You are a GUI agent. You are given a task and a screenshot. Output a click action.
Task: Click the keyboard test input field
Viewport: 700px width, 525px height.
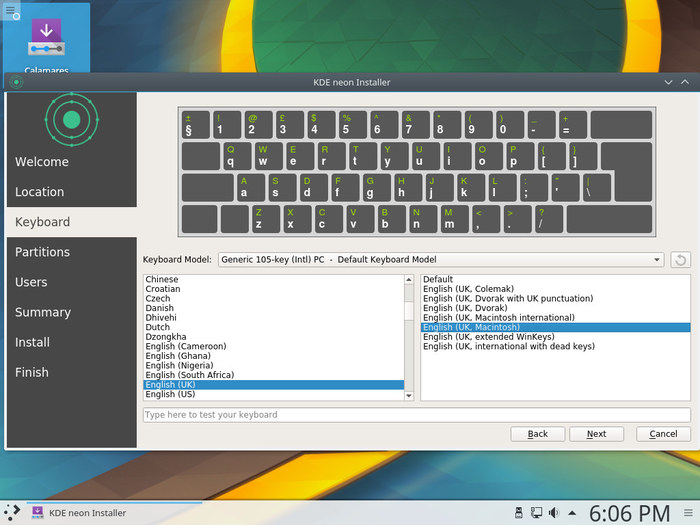pyautogui.click(x=416, y=415)
